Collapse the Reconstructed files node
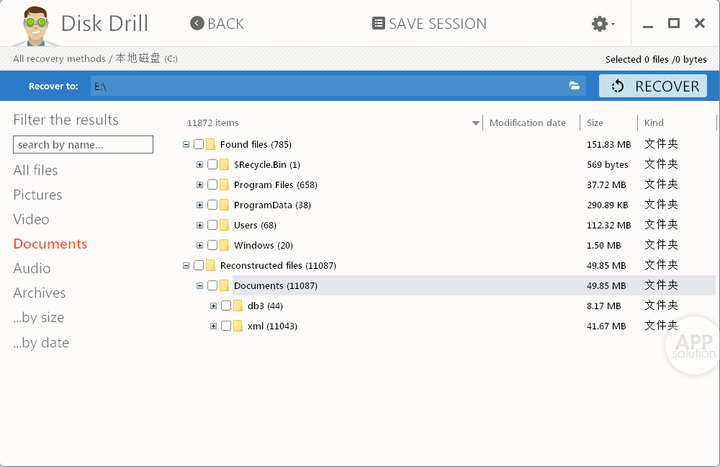720x467 pixels. point(186,266)
